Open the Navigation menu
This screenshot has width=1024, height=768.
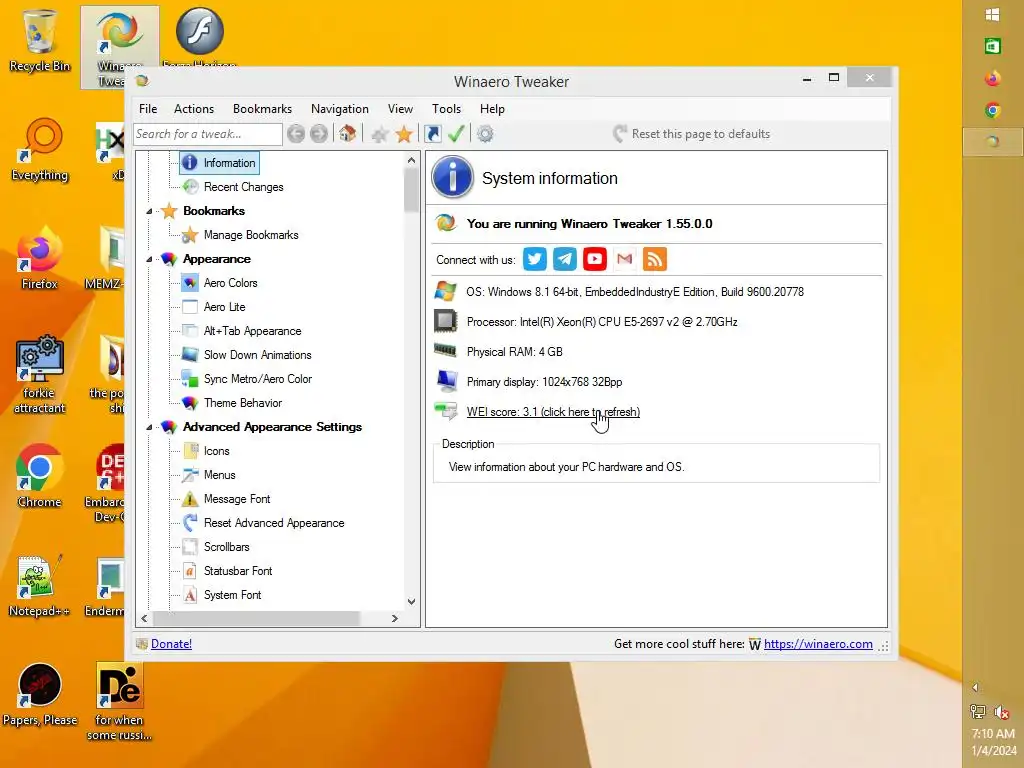pos(340,109)
